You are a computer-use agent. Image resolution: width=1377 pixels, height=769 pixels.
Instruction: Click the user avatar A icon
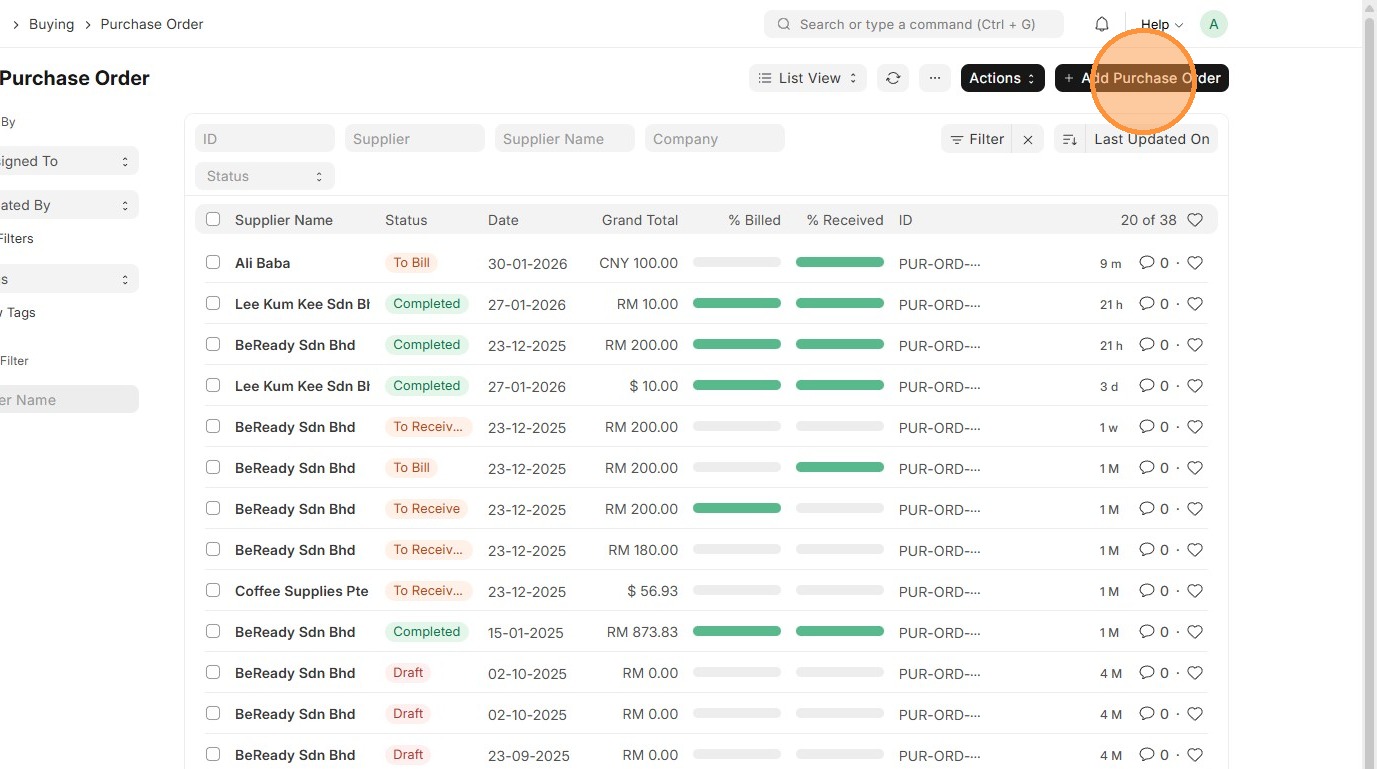click(x=1213, y=24)
